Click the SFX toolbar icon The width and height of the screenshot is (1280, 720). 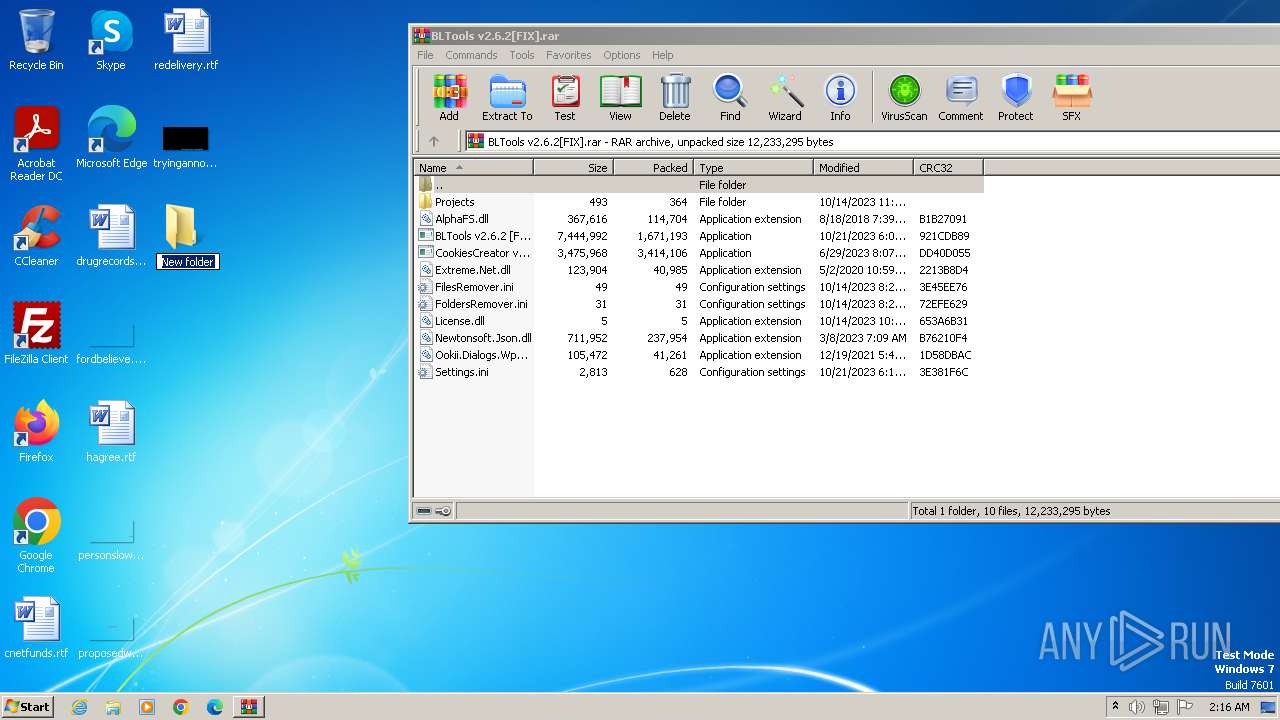[1071, 98]
